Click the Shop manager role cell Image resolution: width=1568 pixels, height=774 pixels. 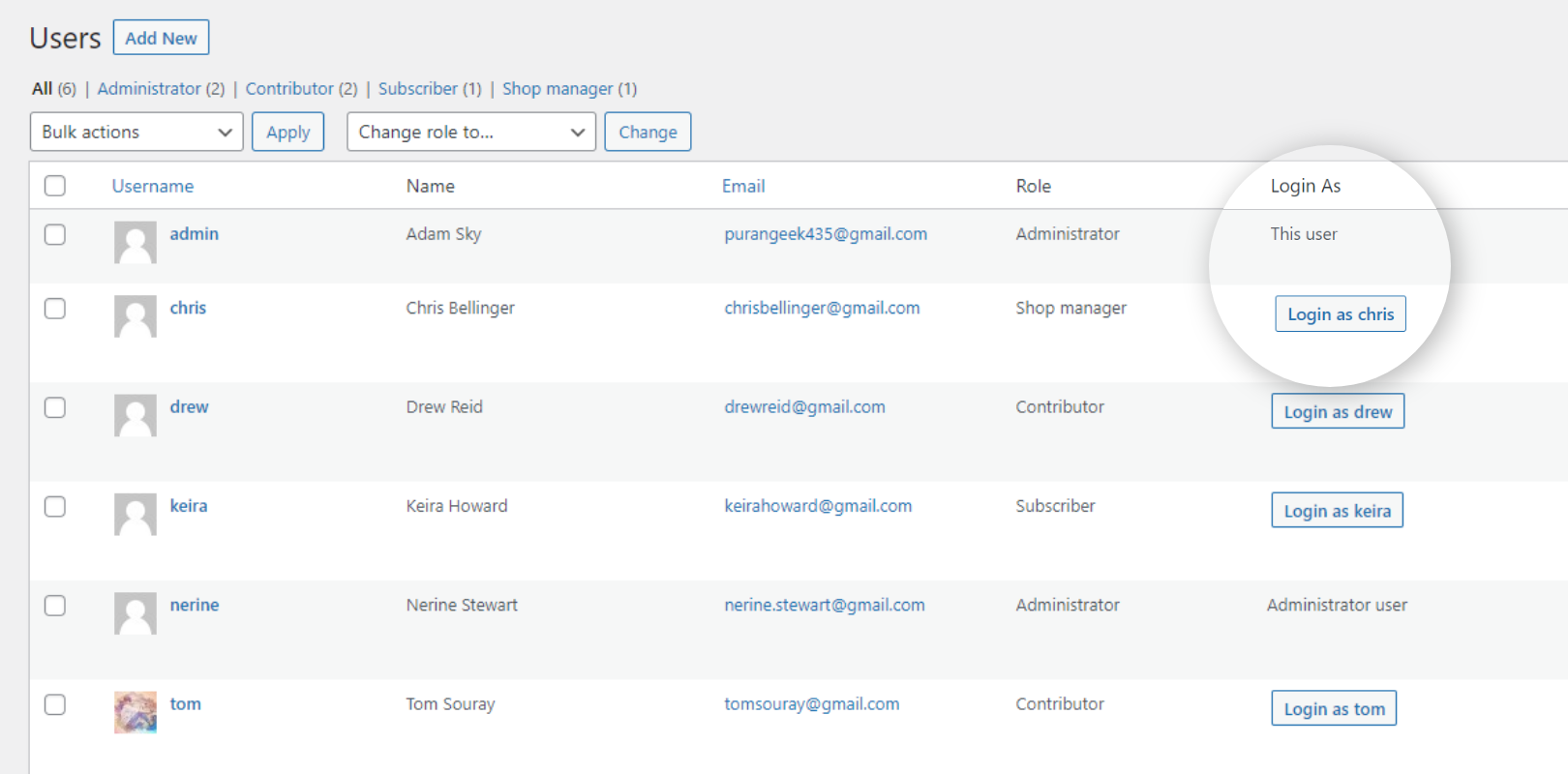click(1070, 308)
